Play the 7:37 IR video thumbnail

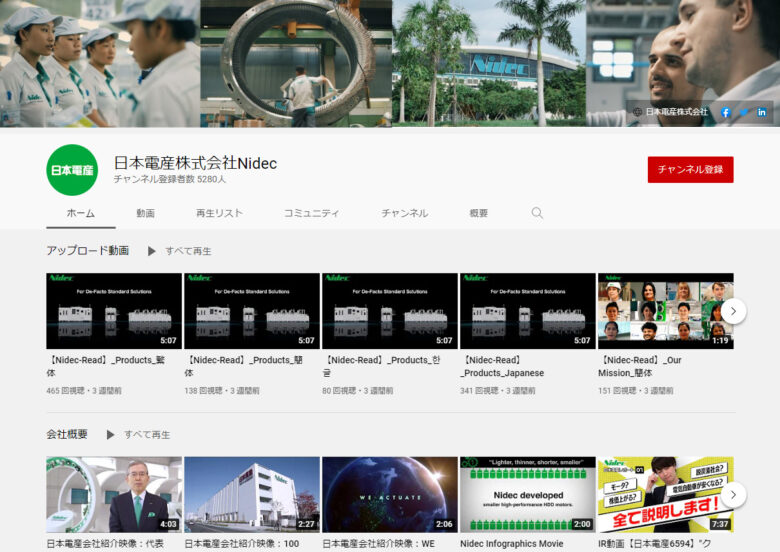coord(666,495)
